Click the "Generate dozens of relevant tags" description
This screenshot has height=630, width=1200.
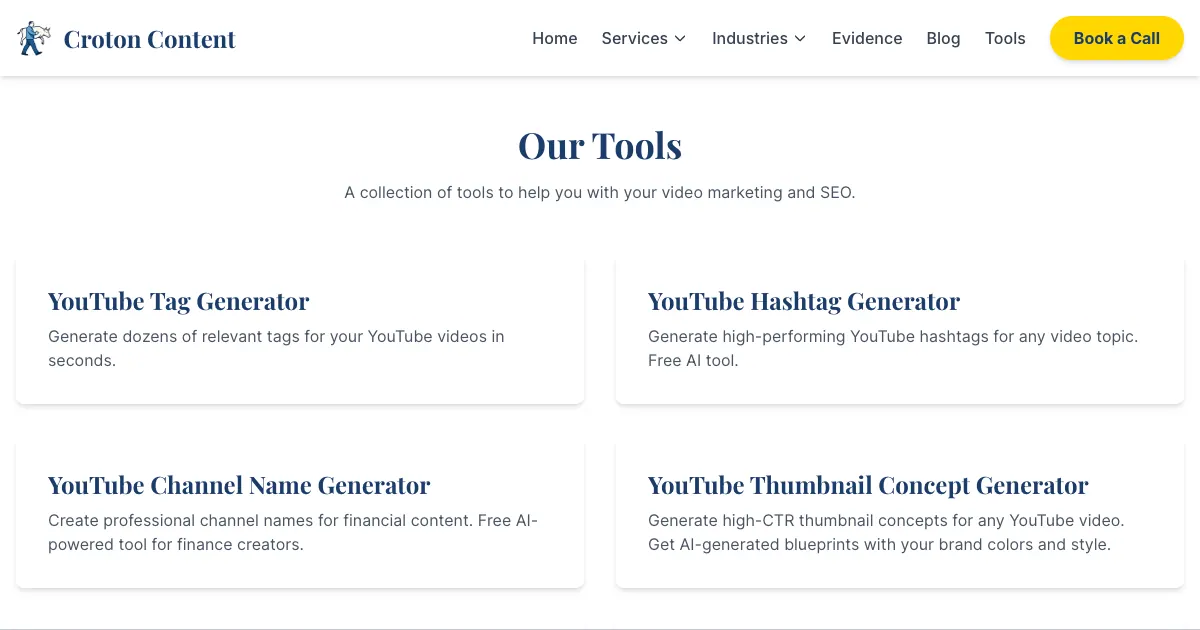[276, 348]
